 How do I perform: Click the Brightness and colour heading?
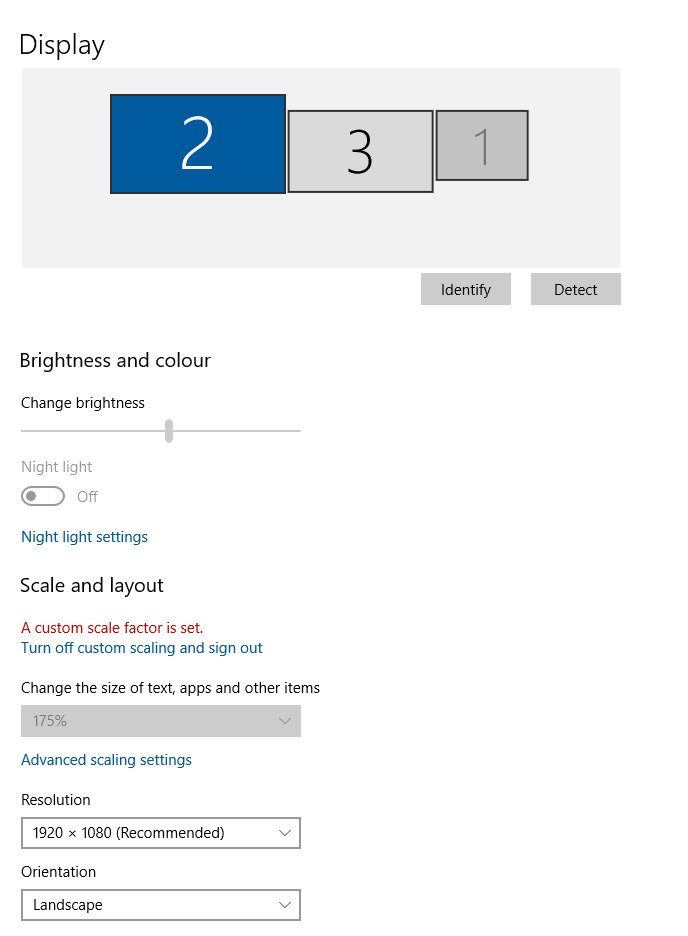(114, 360)
